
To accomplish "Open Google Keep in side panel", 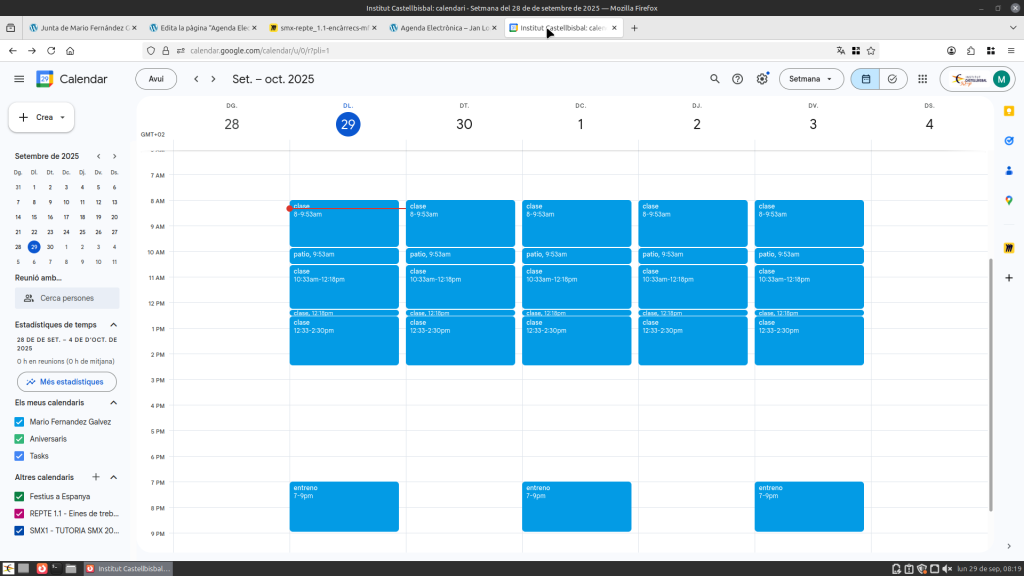I will click(1009, 111).
